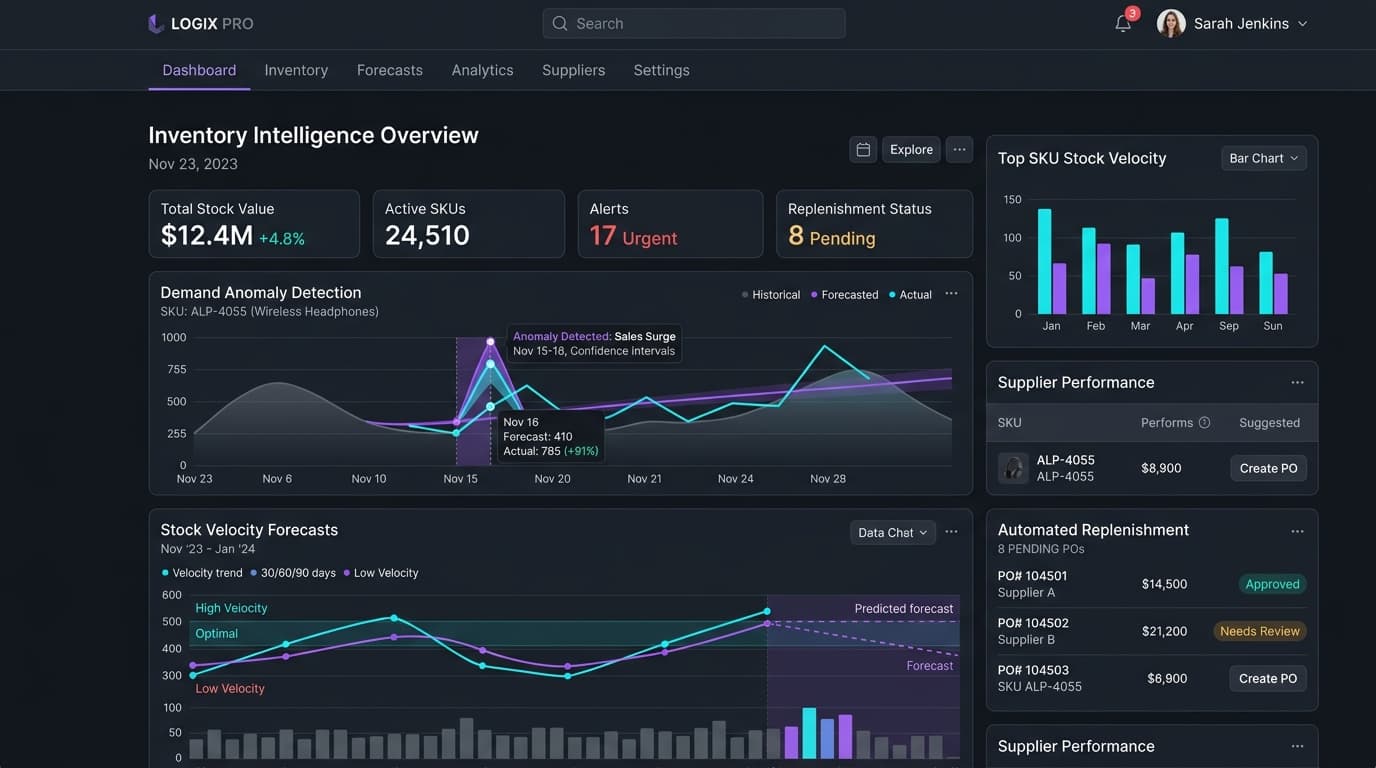Switch to the Dashboard tab

click(199, 70)
